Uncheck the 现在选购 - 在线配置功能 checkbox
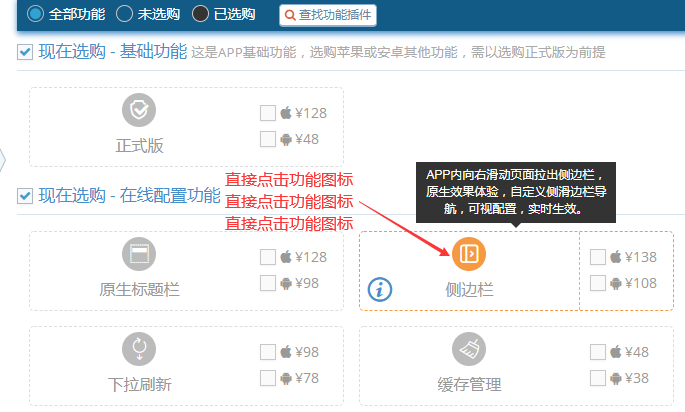The height and width of the screenshot is (412, 685). [x=25, y=196]
